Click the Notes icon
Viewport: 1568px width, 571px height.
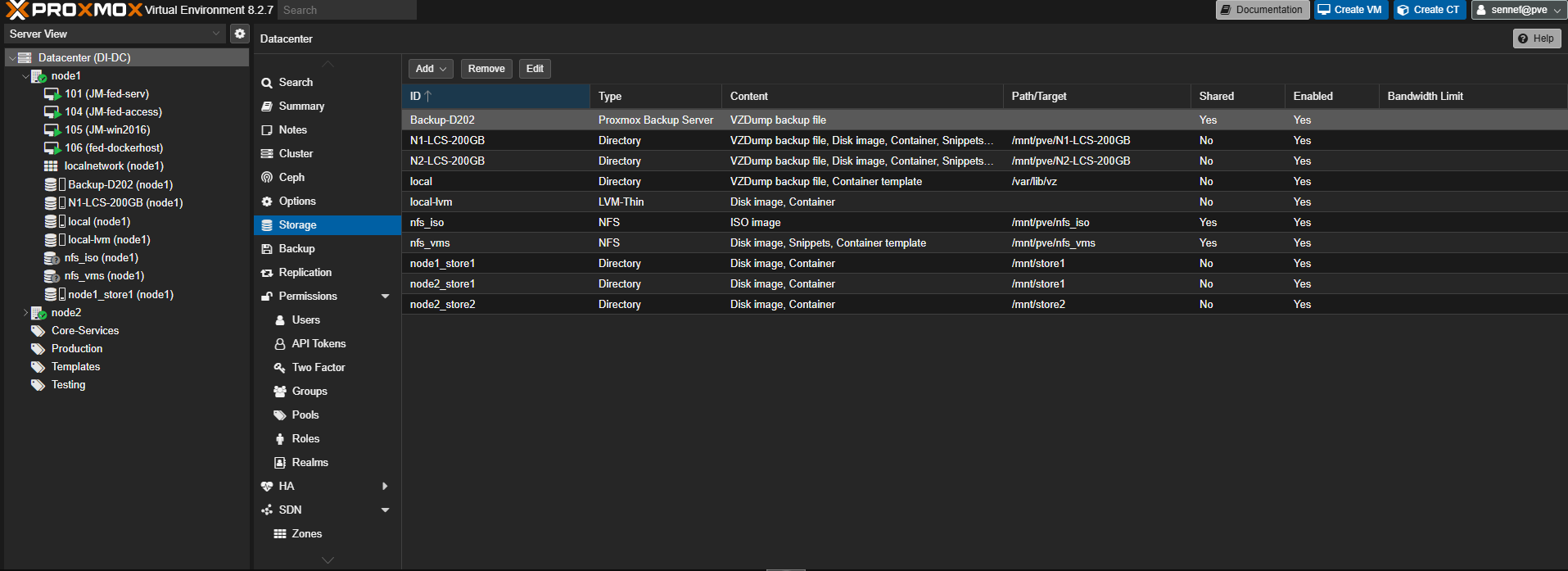coord(267,130)
